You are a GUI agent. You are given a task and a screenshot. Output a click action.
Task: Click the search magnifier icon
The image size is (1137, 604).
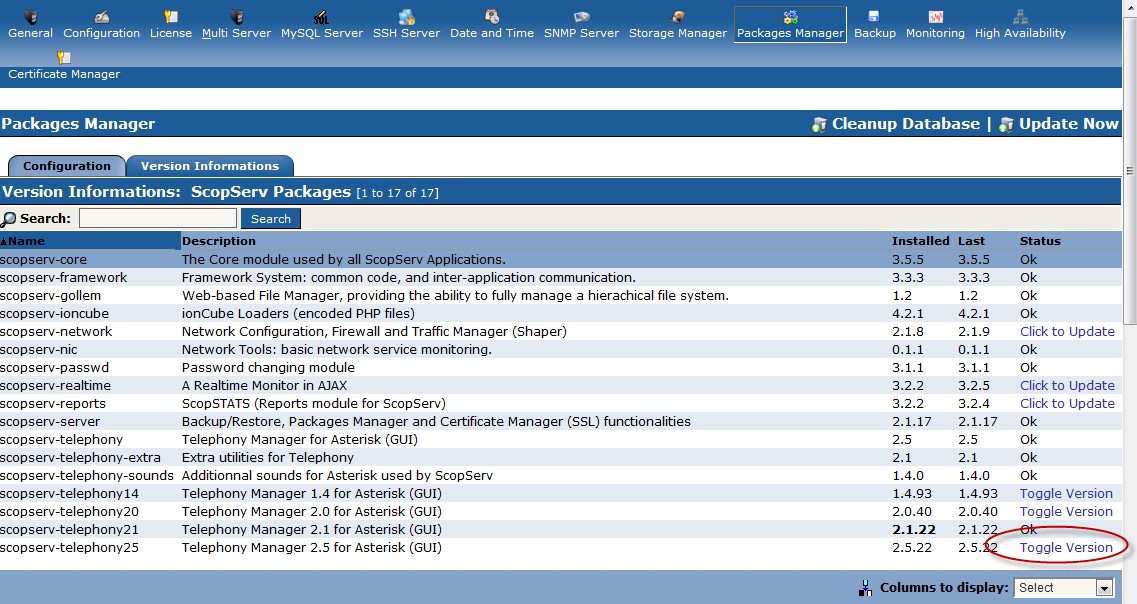(9, 218)
